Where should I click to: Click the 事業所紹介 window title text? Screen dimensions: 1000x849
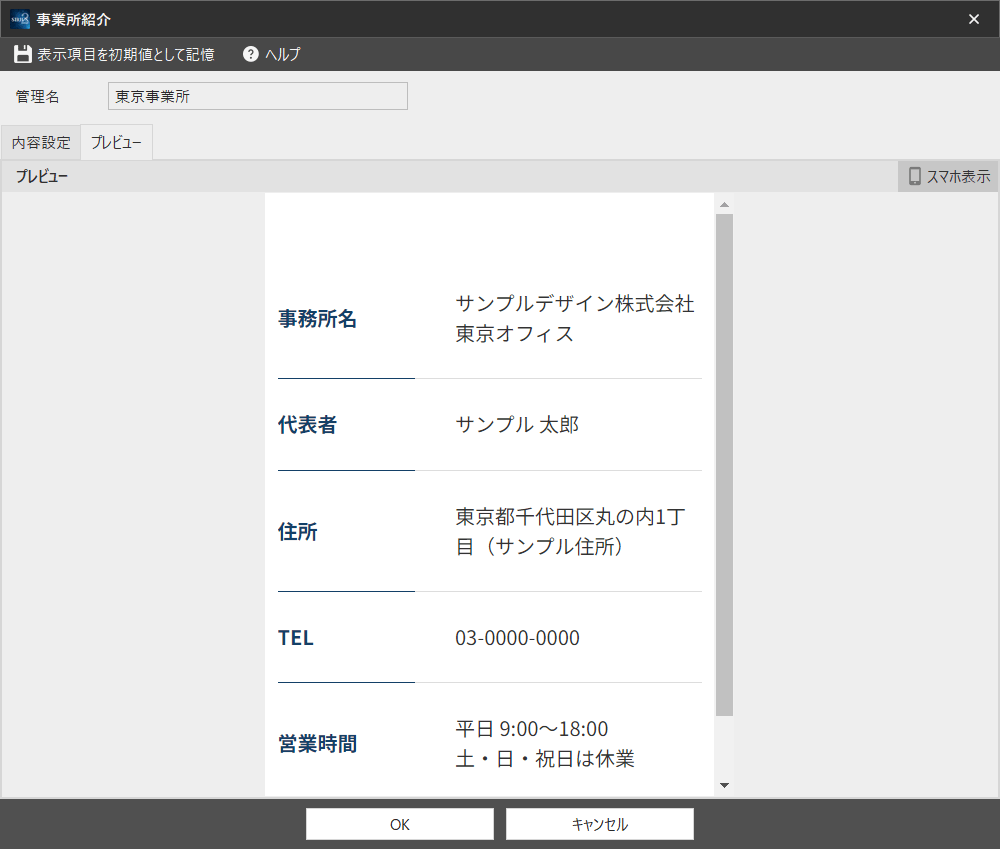tap(73, 20)
